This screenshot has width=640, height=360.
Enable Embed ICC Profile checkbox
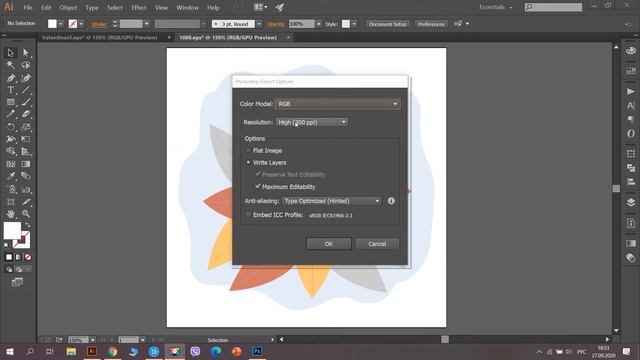[x=248, y=215]
